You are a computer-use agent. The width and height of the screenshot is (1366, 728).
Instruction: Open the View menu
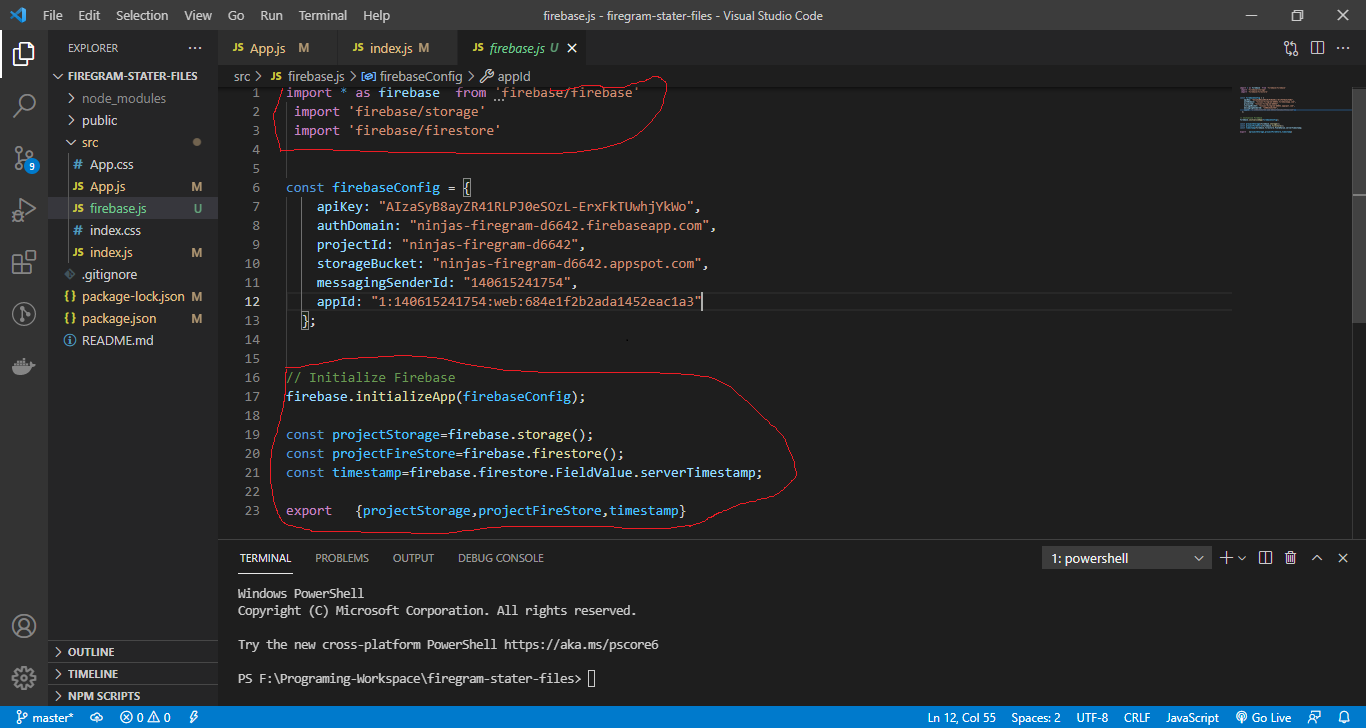(x=198, y=15)
